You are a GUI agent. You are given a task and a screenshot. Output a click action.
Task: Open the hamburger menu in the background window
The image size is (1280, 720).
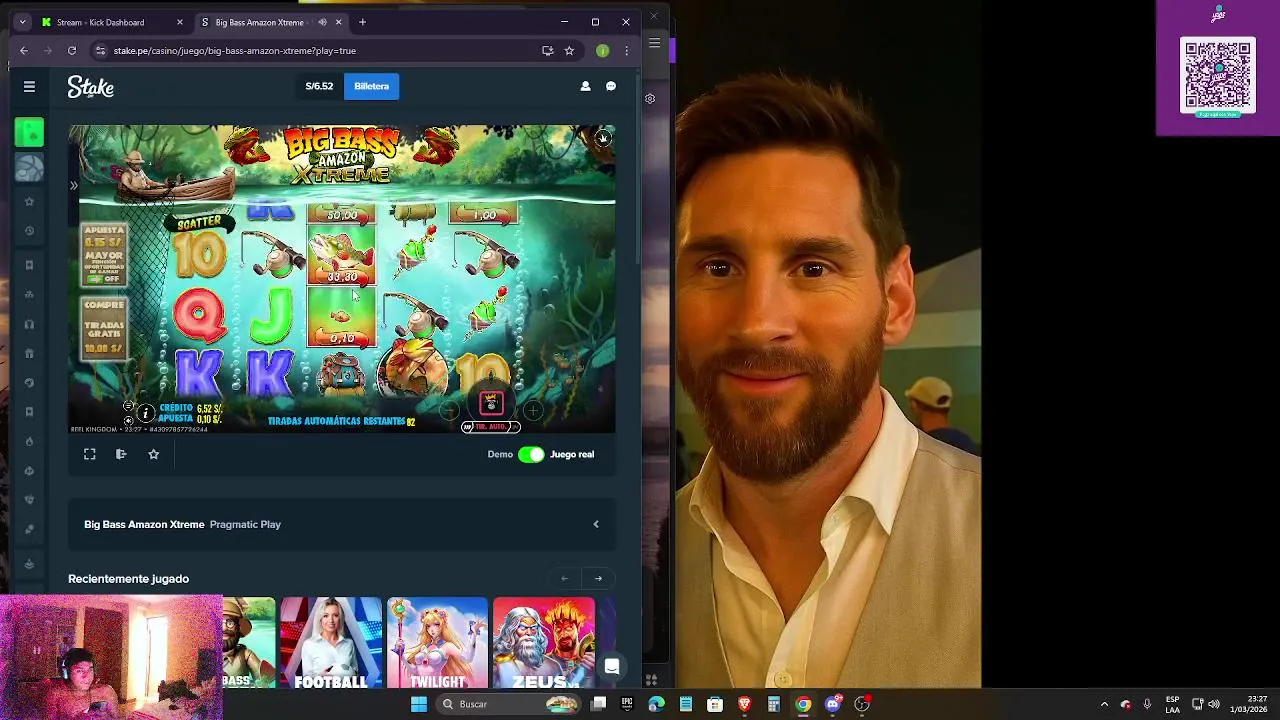(654, 42)
